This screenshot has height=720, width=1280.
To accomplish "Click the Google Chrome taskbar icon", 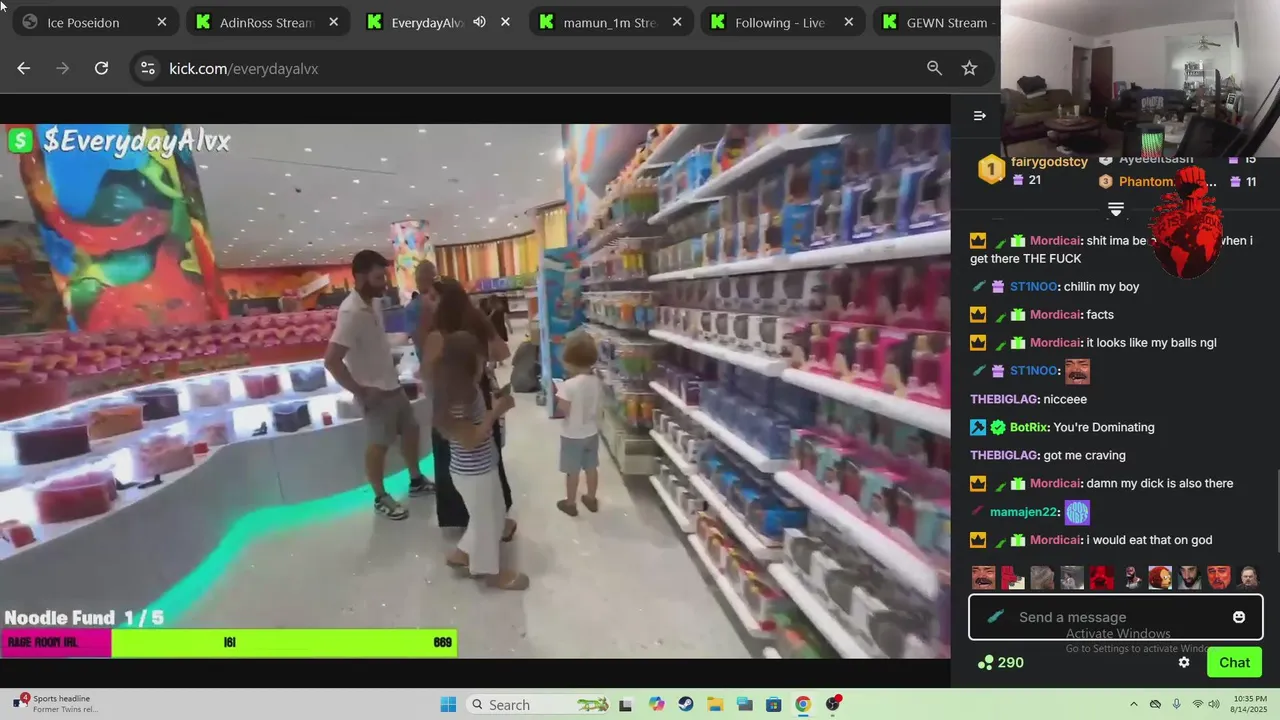I will [x=803, y=704].
